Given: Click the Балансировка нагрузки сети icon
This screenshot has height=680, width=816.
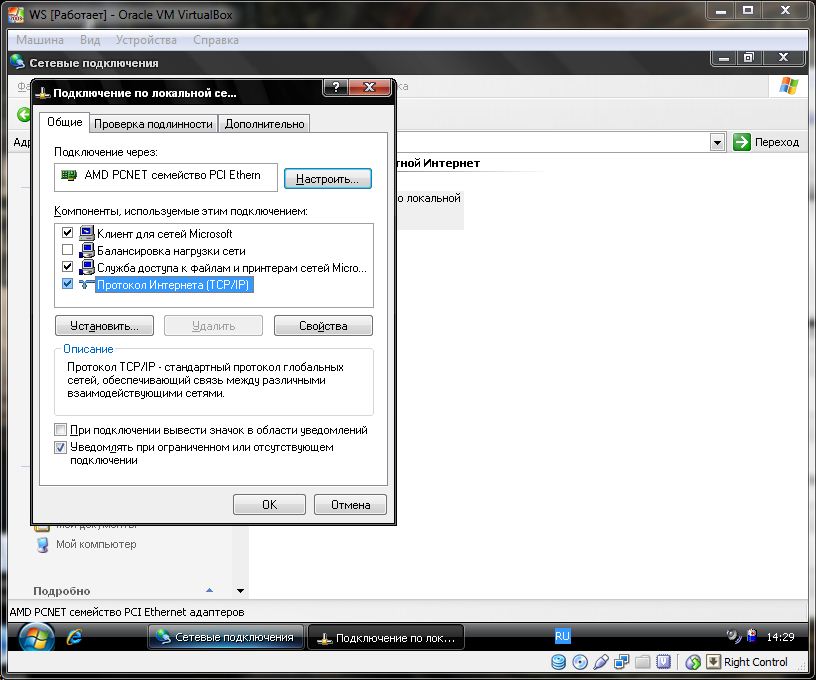Looking at the screenshot, I should coord(86,250).
